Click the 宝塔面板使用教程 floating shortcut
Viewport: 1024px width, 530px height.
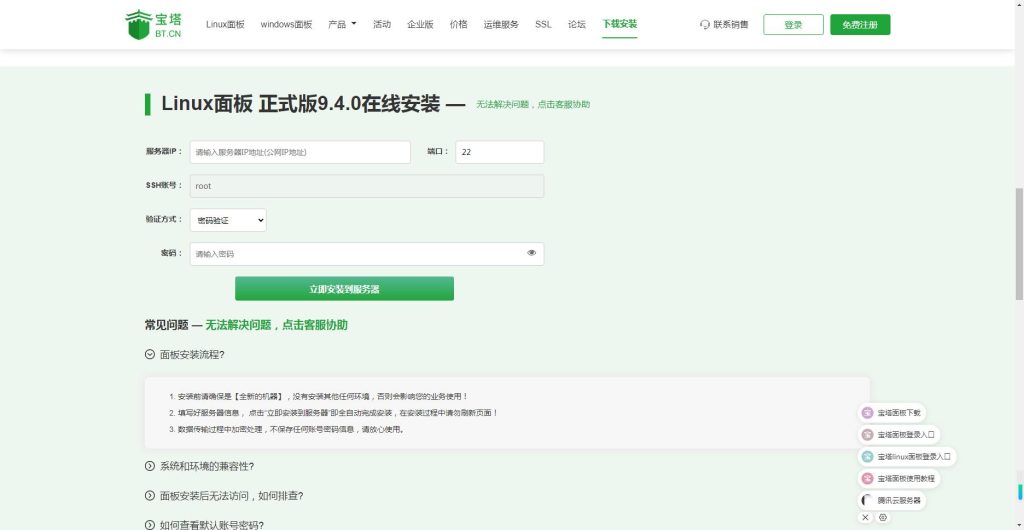[x=899, y=478]
